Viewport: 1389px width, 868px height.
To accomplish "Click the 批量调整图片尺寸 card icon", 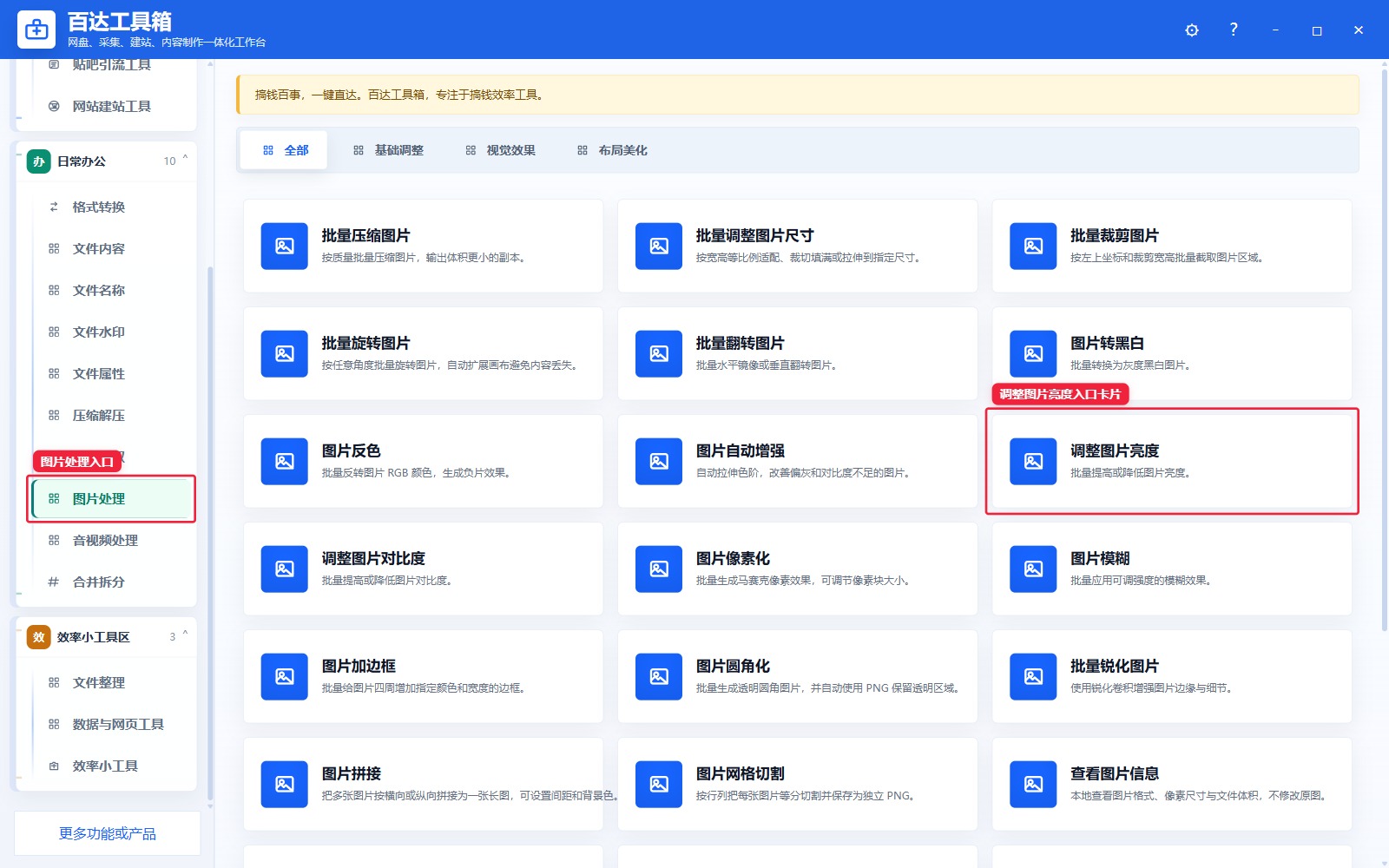I will click(x=659, y=247).
